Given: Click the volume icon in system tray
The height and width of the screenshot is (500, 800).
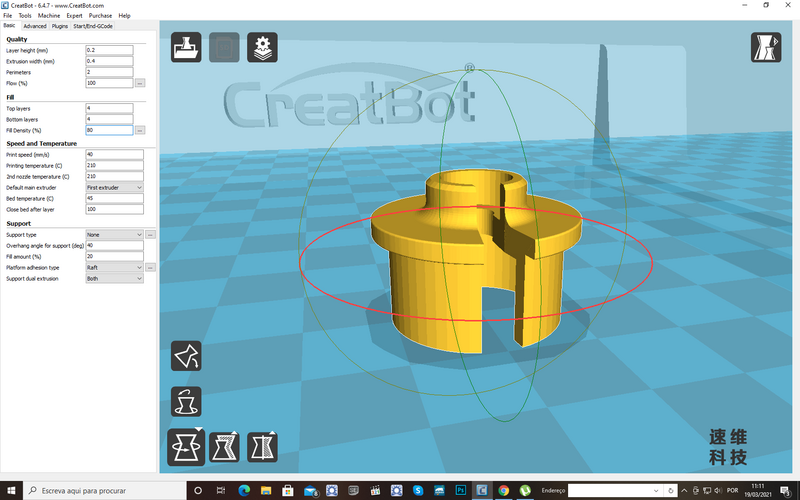Looking at the screenshot, I should pyautogui.click(x=718, y=490).
